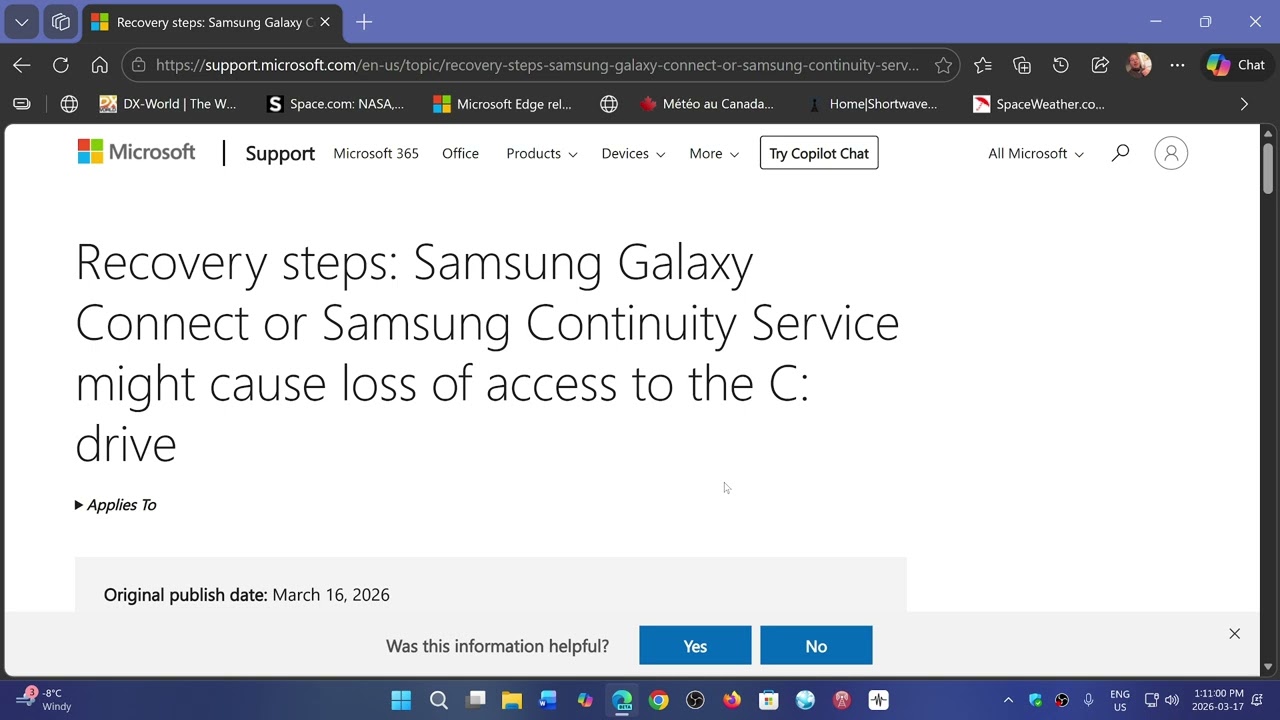Open Microsoft Edge release bookmark
Screen dimensions: 1280x720
[502, 104]
